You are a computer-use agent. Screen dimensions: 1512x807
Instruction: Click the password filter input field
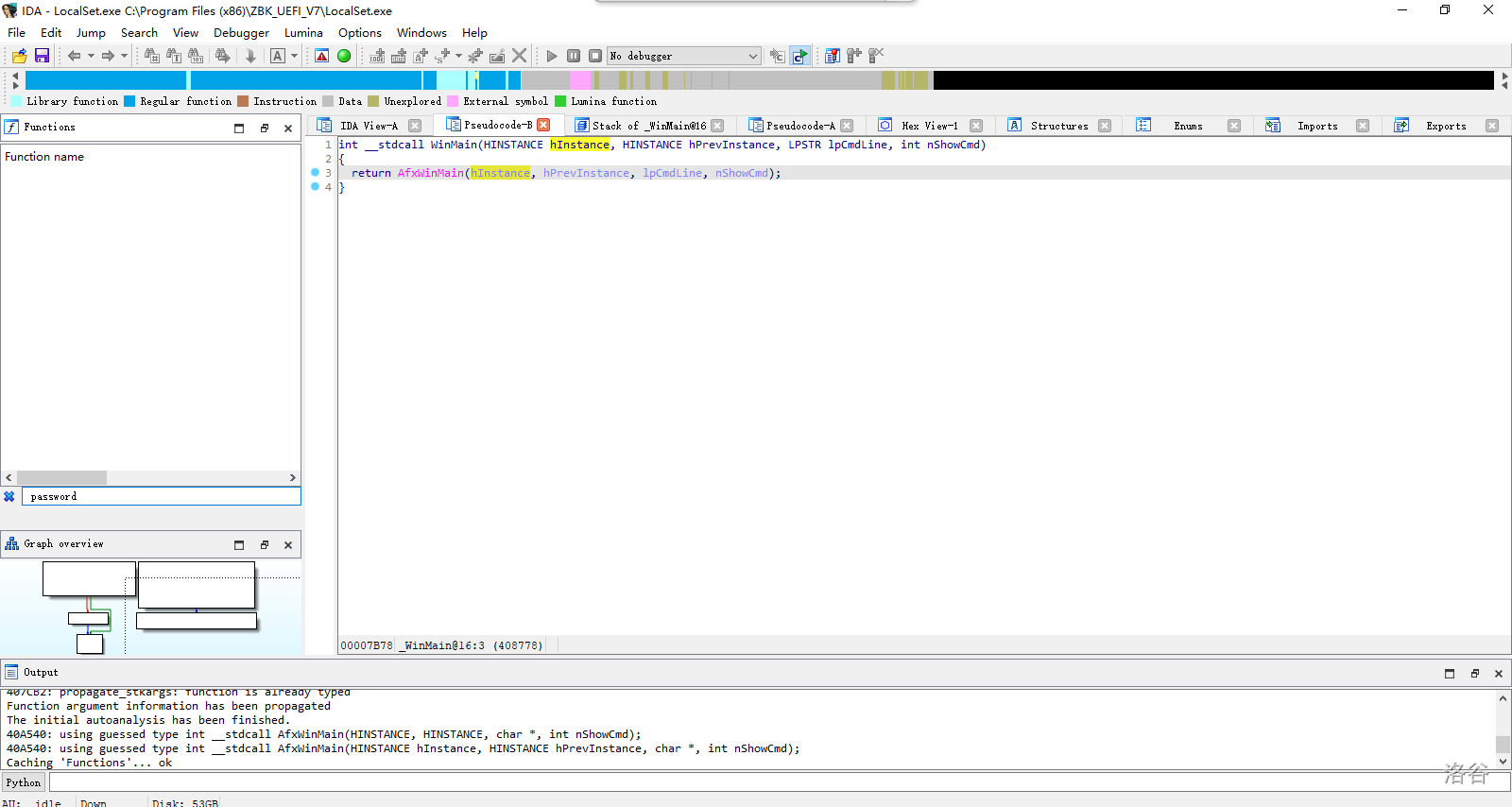coord(161,496)
